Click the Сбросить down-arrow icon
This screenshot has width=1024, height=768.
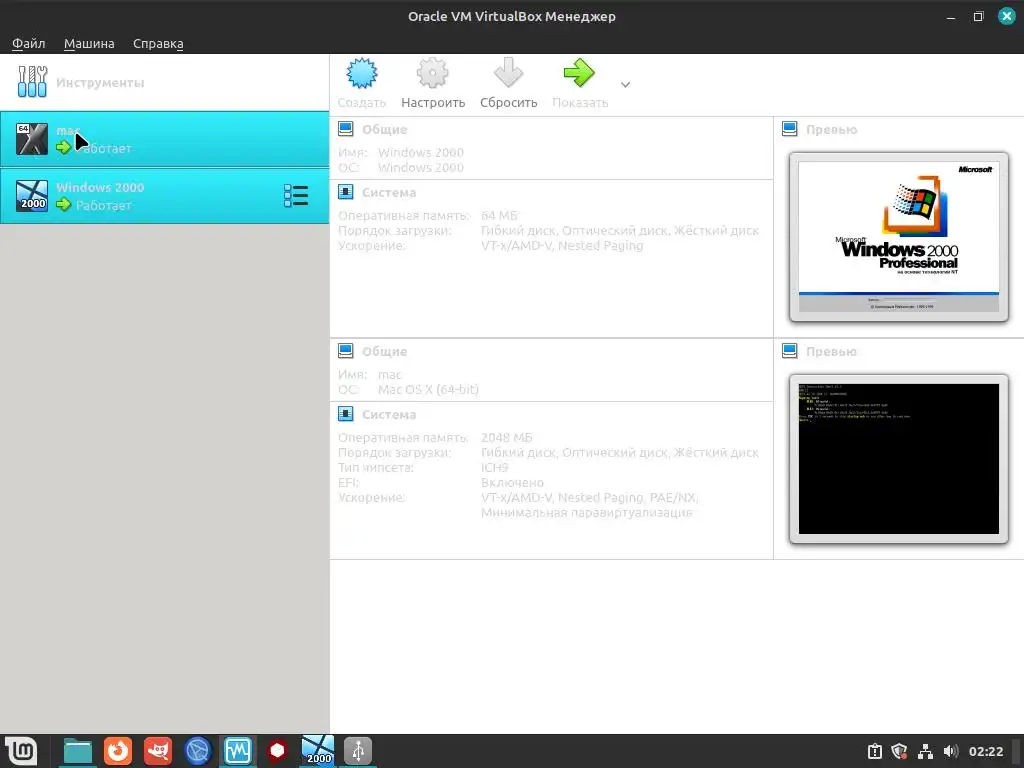[508, 72]
